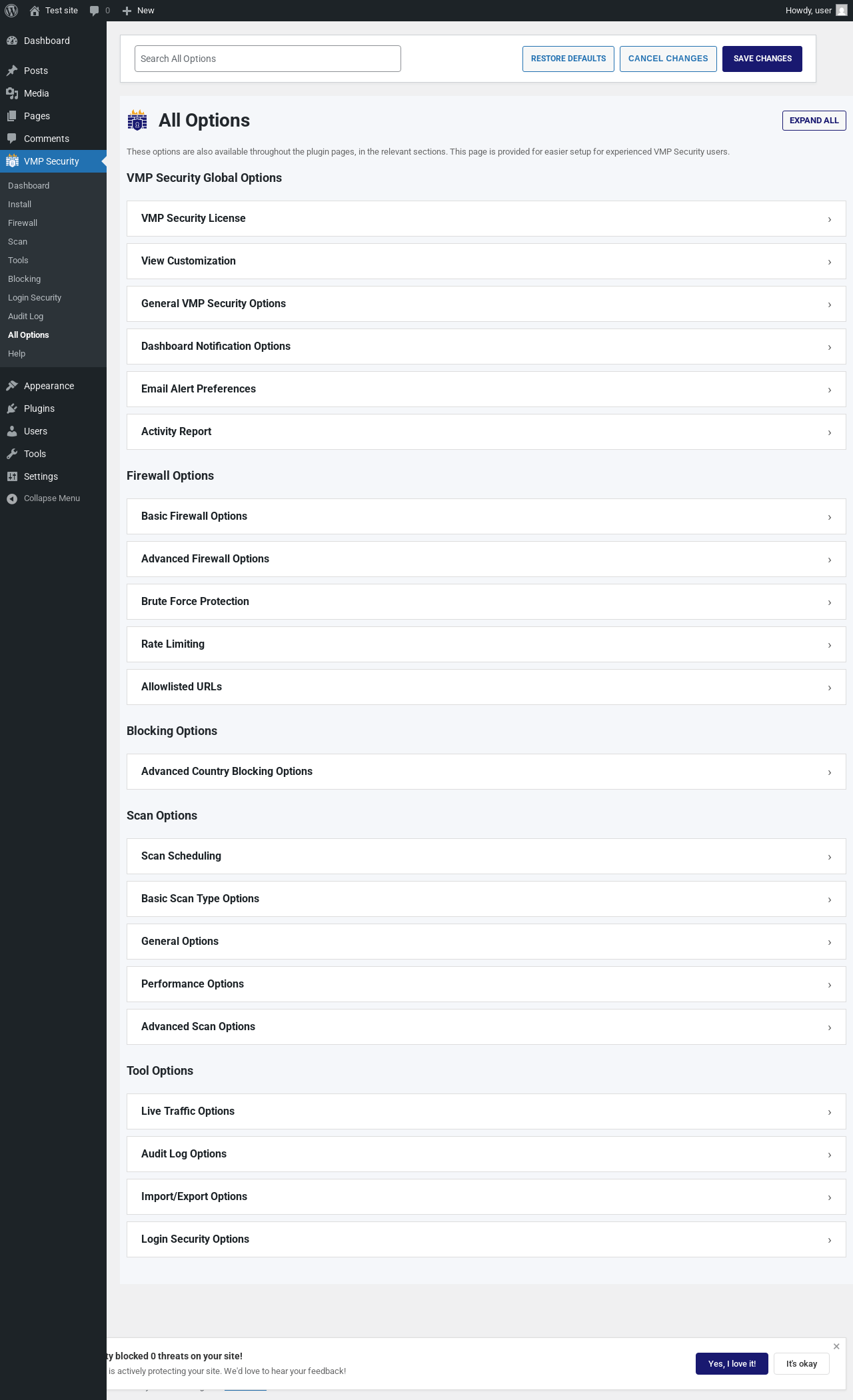The width and height of the screenshot is (853, 1400).
Task: Expand Basic Scan Type Options
Action: (x=486, y=899)
